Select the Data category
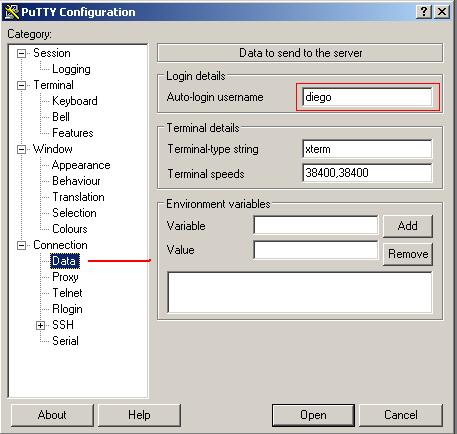The image size is (457, 434). pyautogui.click(x=65, y=261)
